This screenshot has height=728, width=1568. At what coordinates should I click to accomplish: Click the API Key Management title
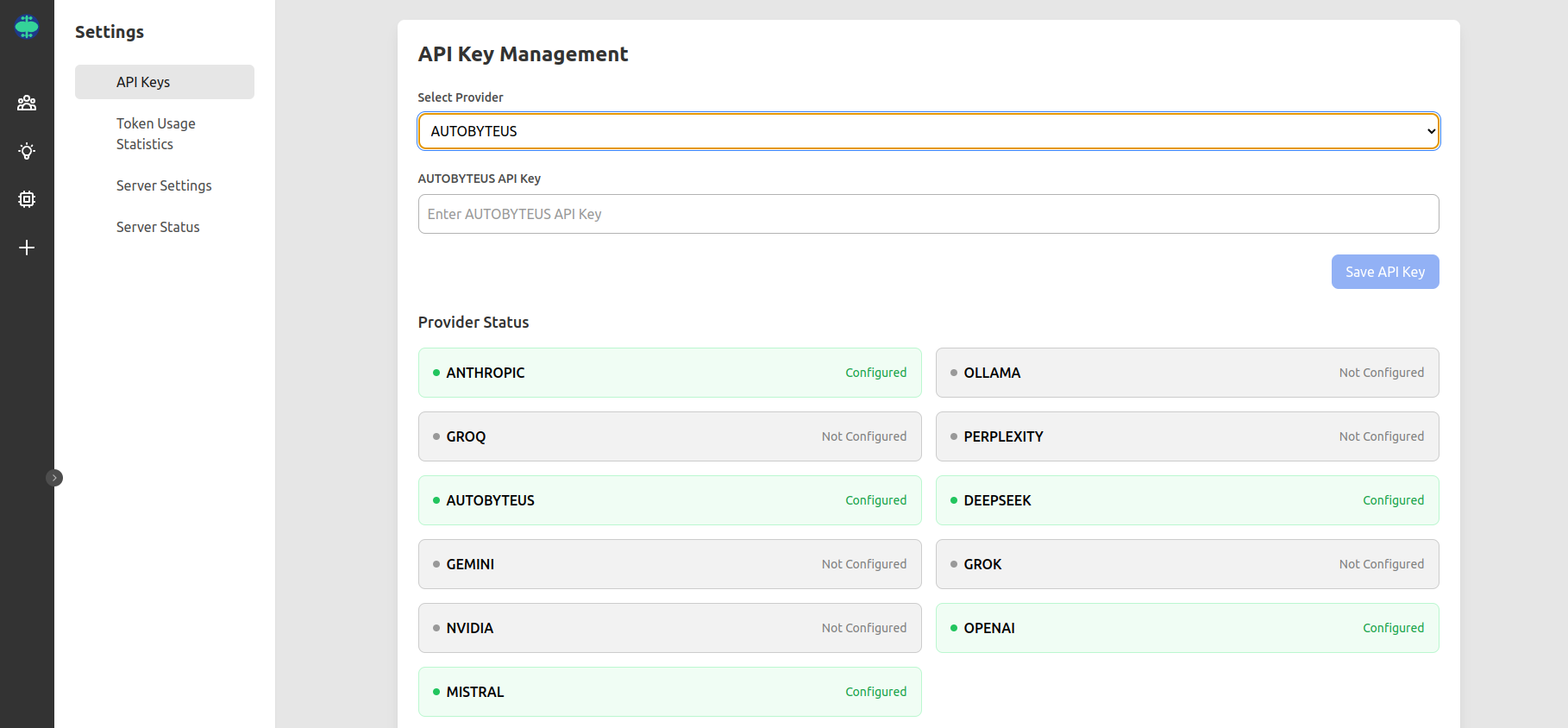523,54
